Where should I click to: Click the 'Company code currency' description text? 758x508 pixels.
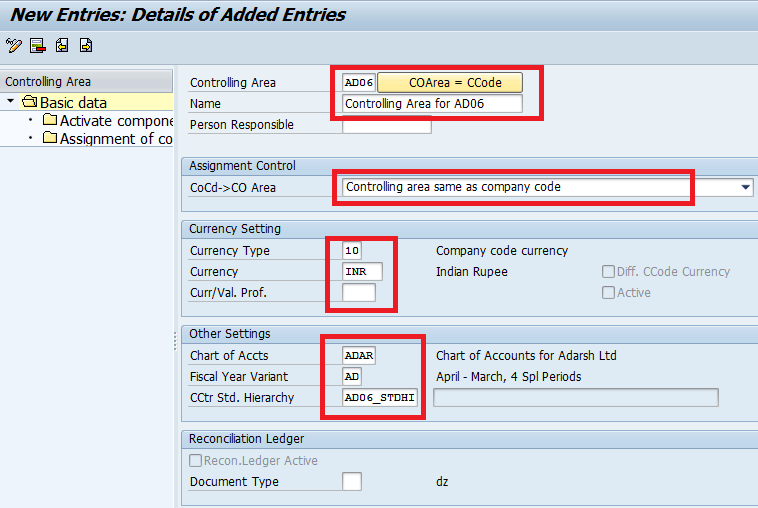(x=502, y=250)
